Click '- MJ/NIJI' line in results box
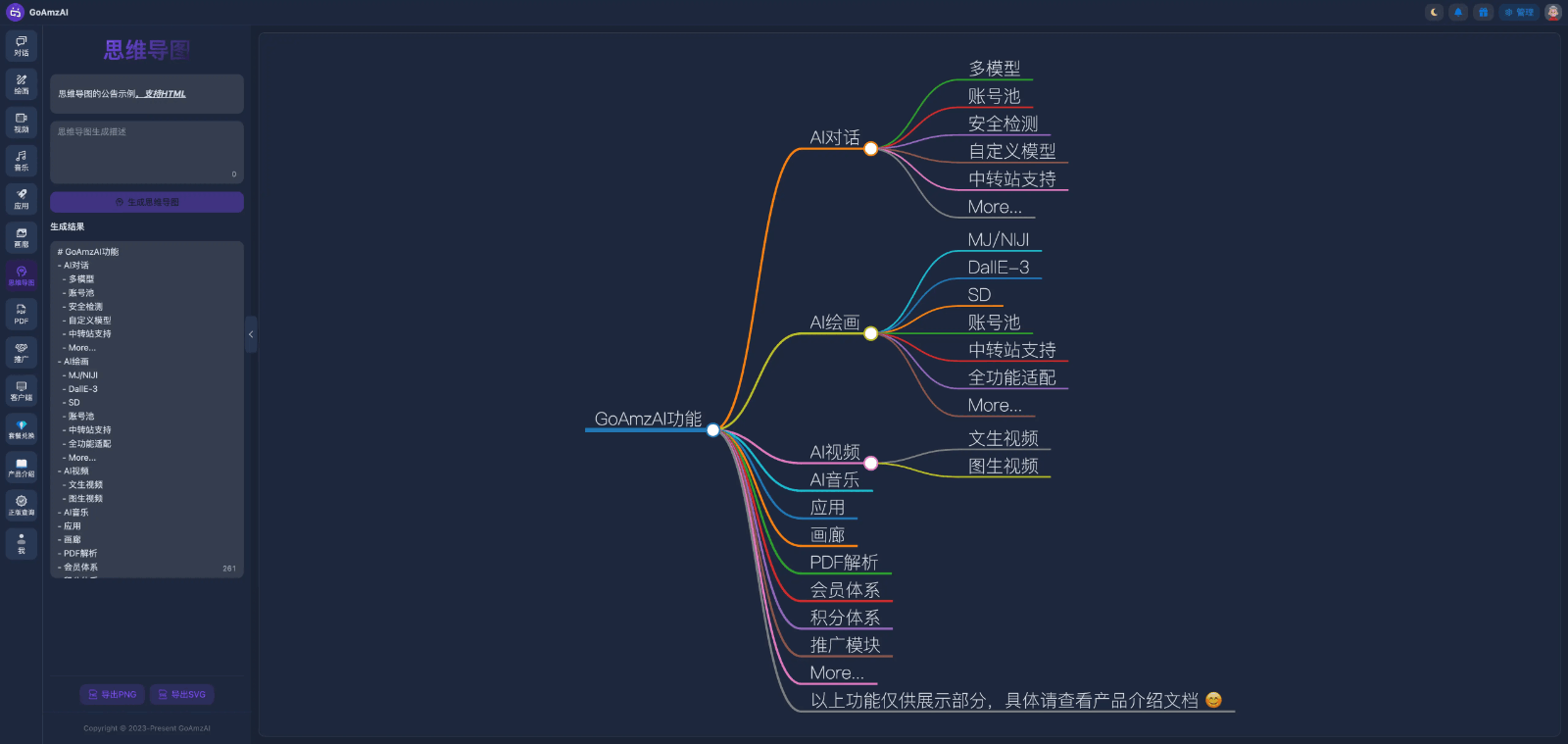Image resolution: width=1568 pixels, height=744 pixels. (80, 375)
